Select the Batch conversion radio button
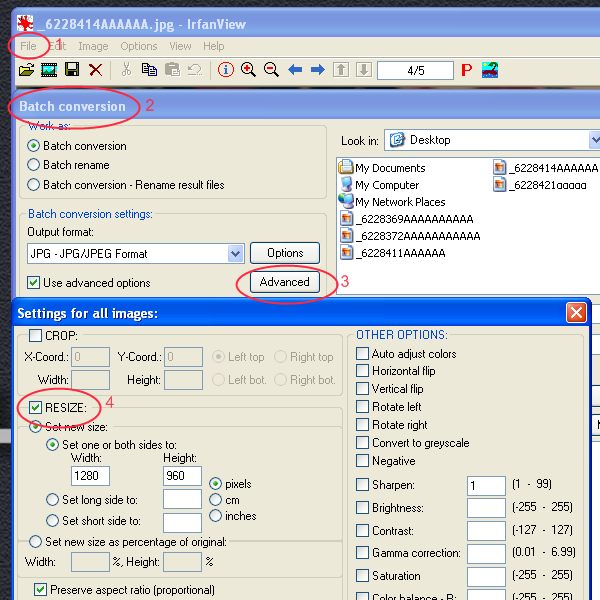 point(34,146)
